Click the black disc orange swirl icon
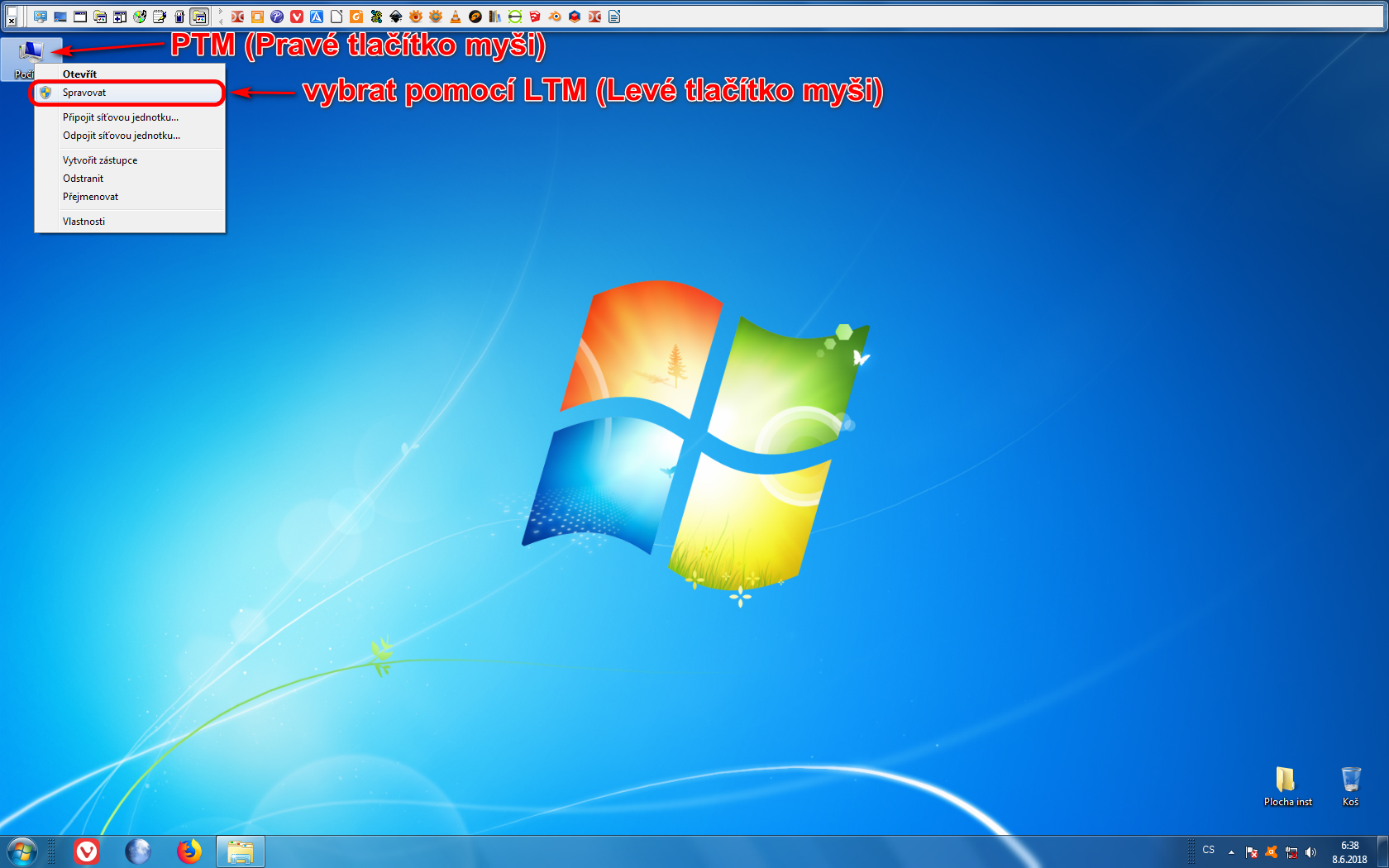1389x868 pixels. (475, 17)
